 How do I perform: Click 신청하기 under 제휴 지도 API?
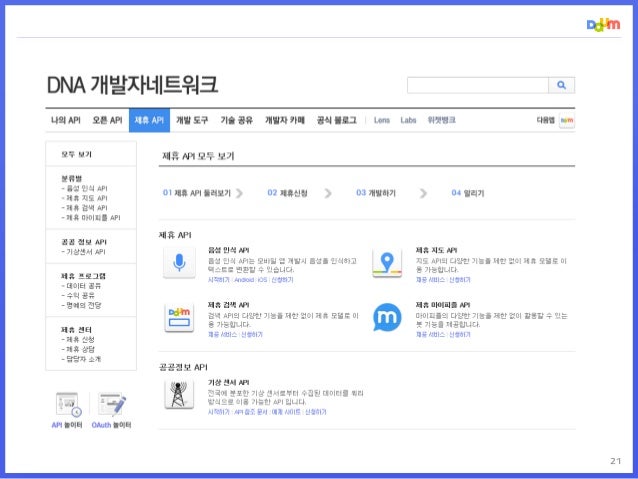(460, 280)
